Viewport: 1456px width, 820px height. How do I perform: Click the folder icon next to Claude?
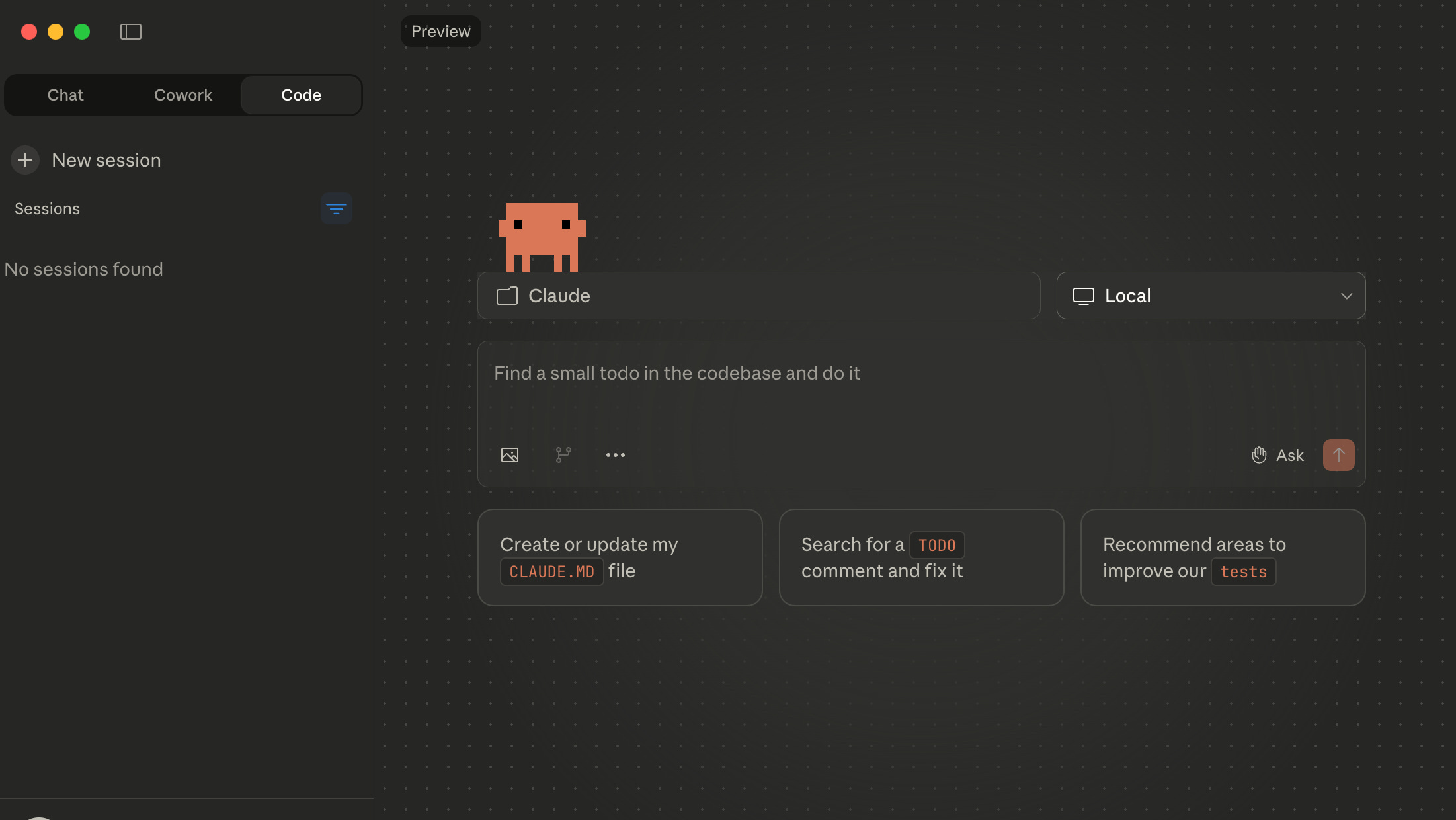point(507,296)
